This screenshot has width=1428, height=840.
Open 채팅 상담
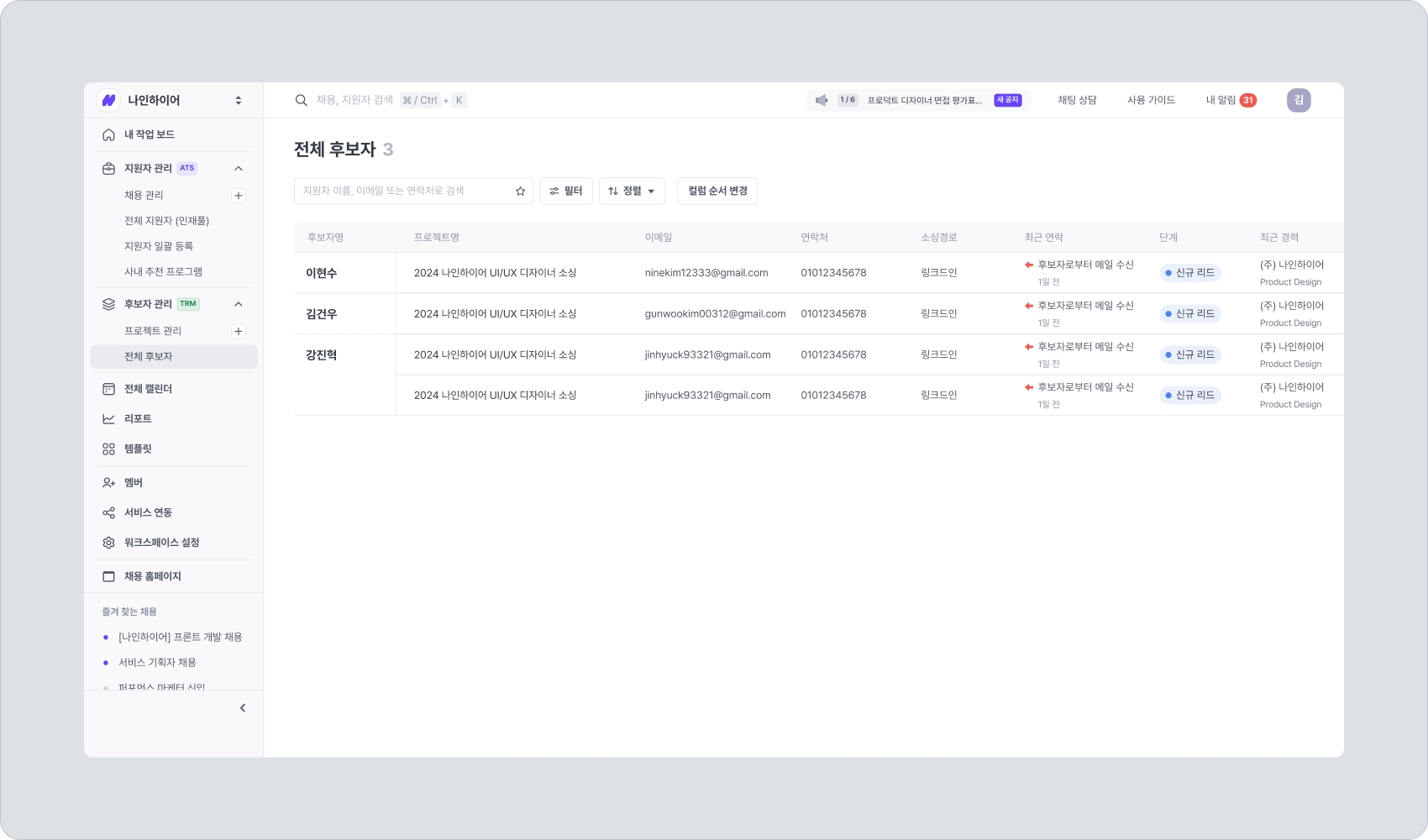(1077, 100)
